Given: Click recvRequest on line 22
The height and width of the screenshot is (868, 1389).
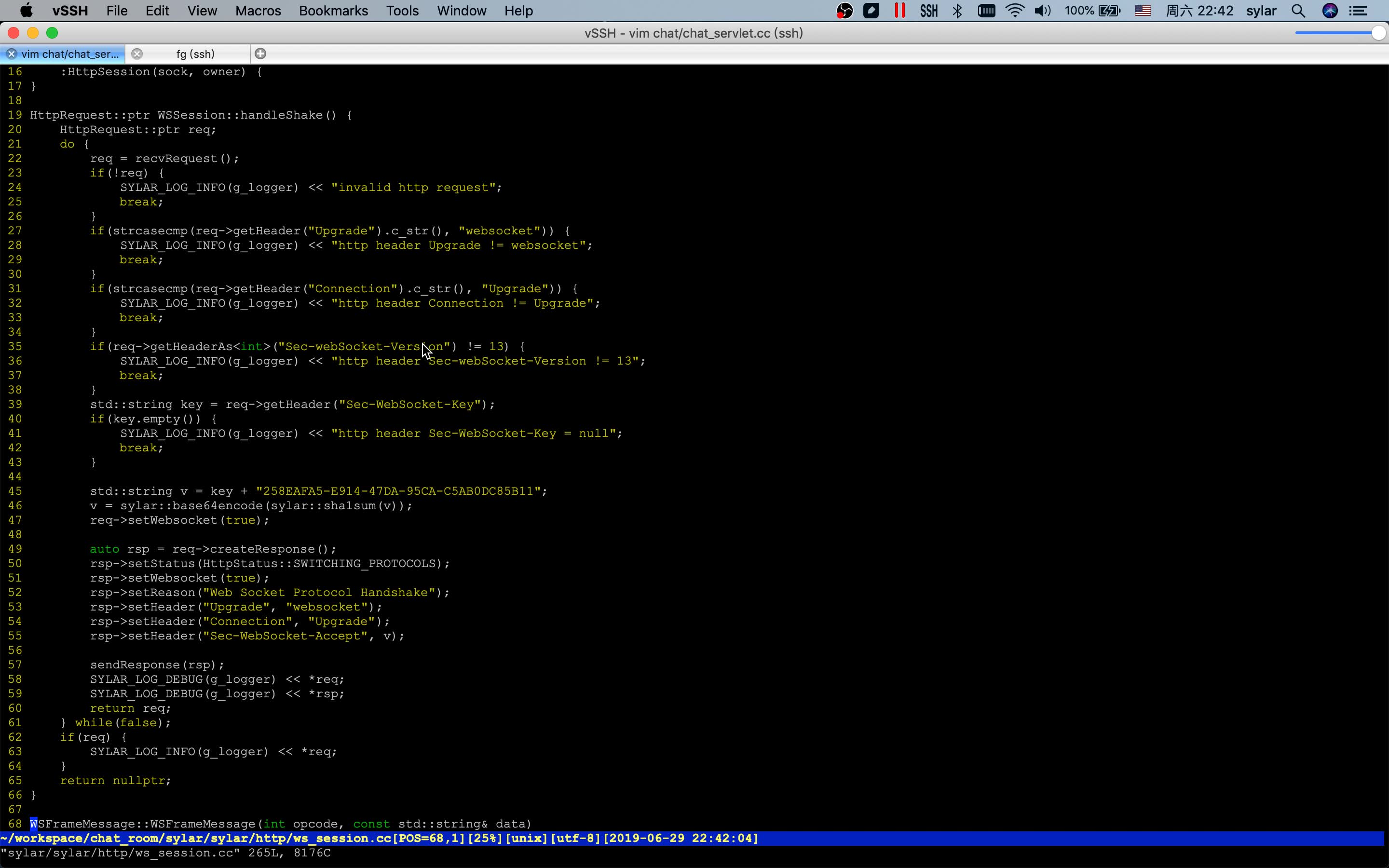Looking at the screenshot, I should tap(176, 159).
